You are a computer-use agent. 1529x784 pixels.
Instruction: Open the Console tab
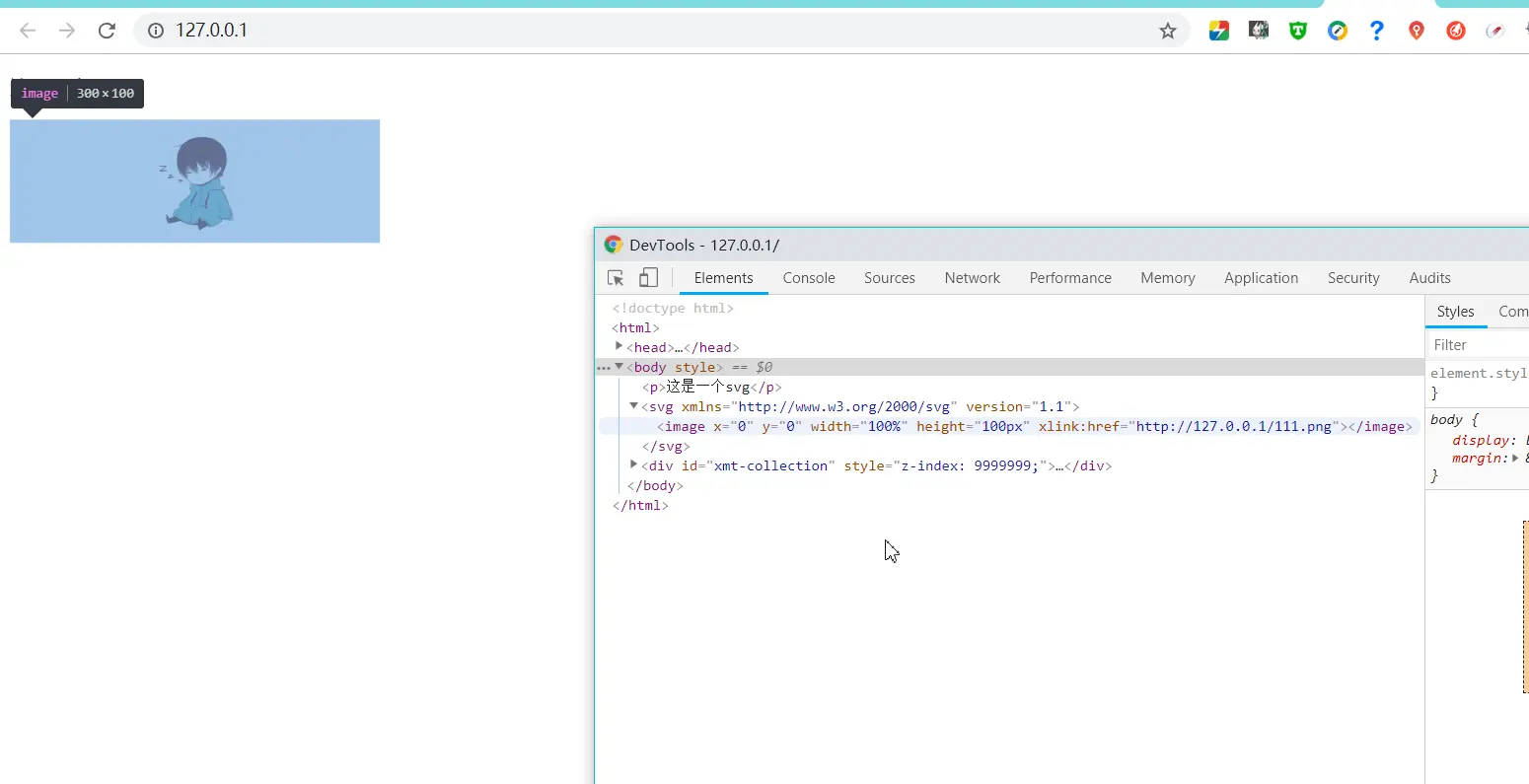[x=809, y=278]
